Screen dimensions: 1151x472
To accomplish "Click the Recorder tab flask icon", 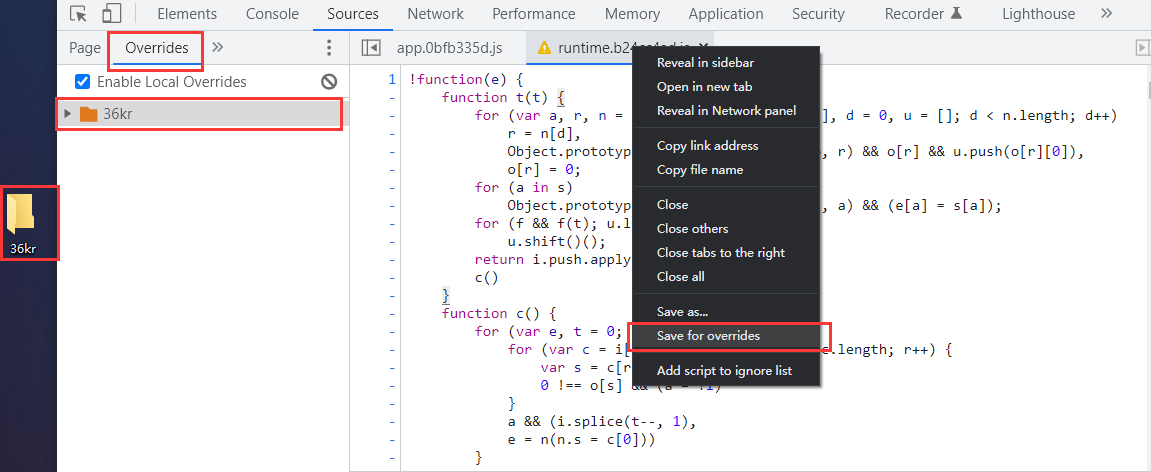I will pos(957,14).
